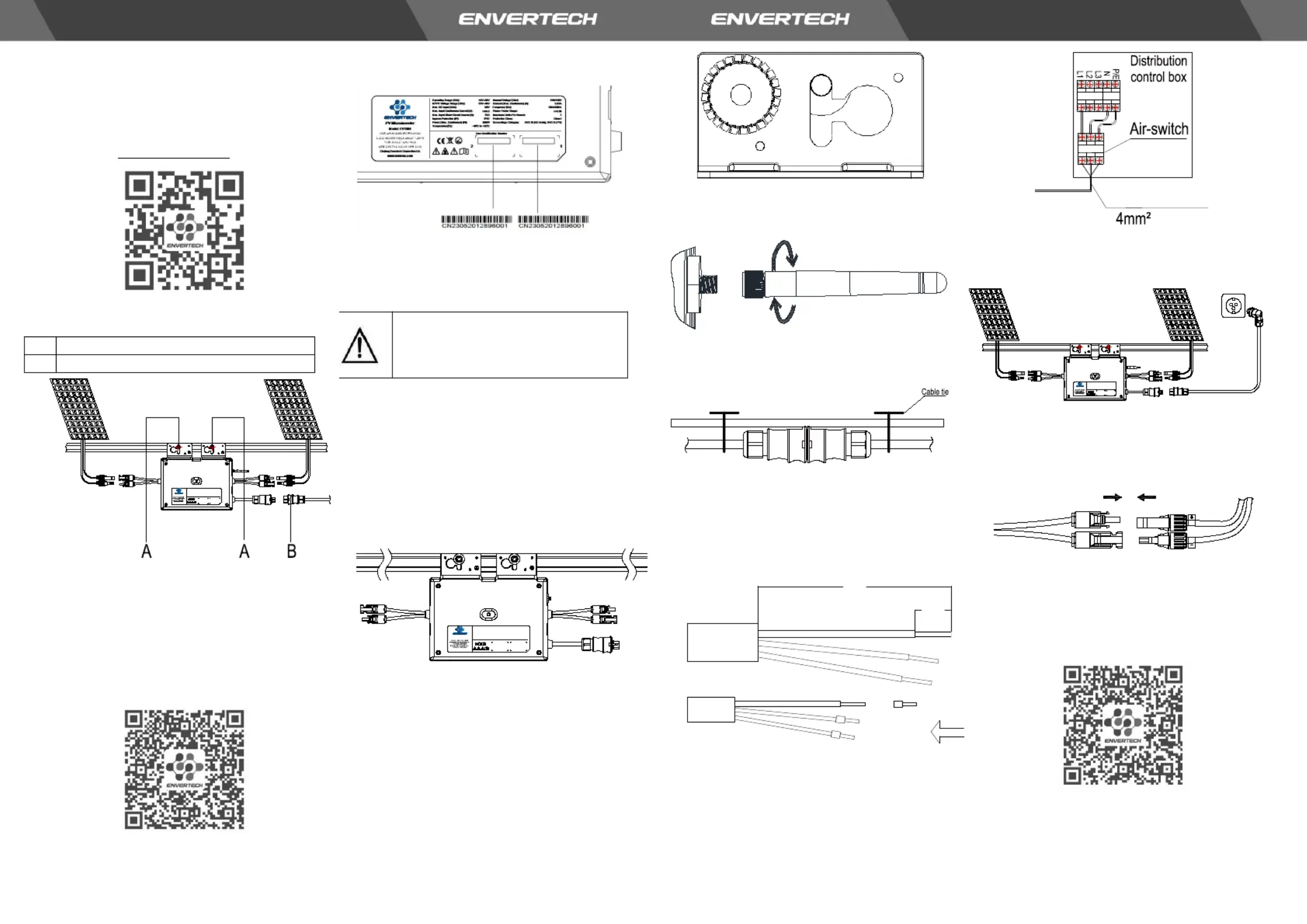The image size is (1307, 924).
Task: Click the "Air-switch" label
Action: tap(1159, 129)
